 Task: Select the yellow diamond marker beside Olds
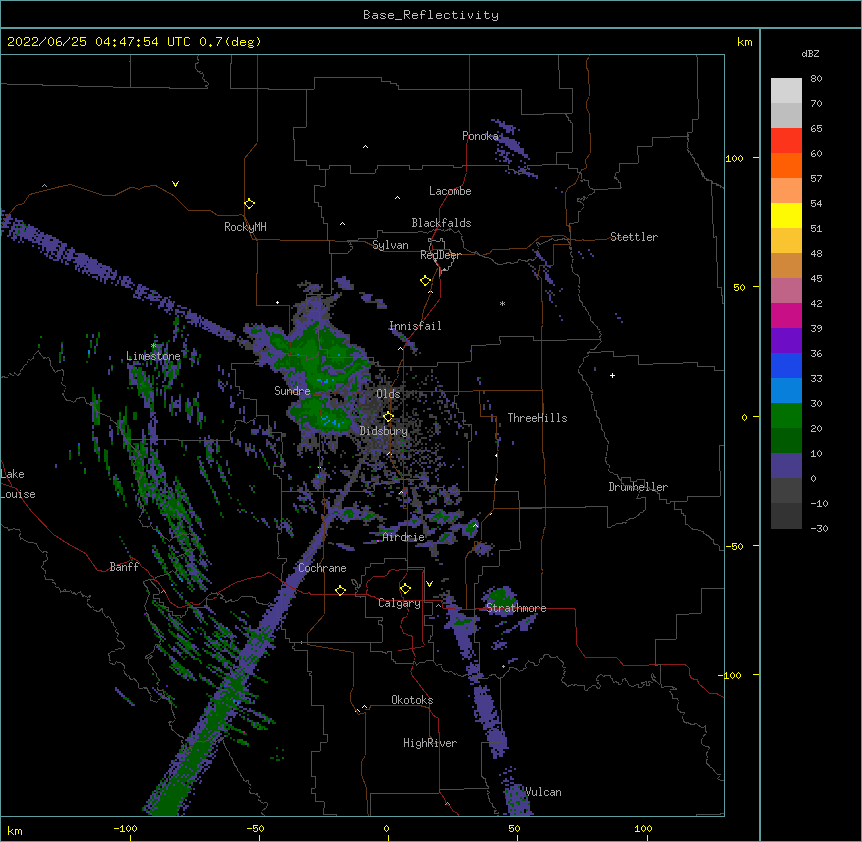pos(388,417)
